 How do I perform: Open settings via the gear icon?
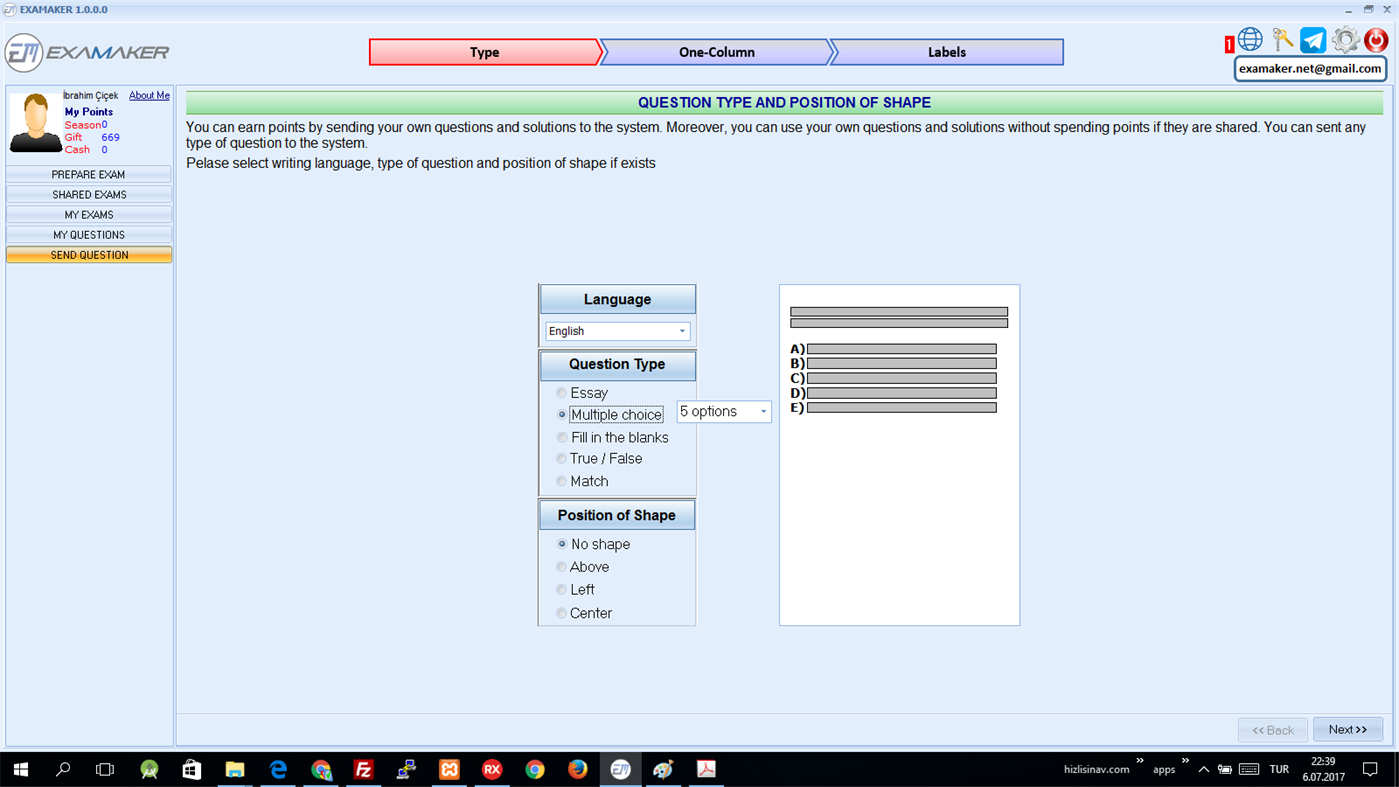(1344, 39)
